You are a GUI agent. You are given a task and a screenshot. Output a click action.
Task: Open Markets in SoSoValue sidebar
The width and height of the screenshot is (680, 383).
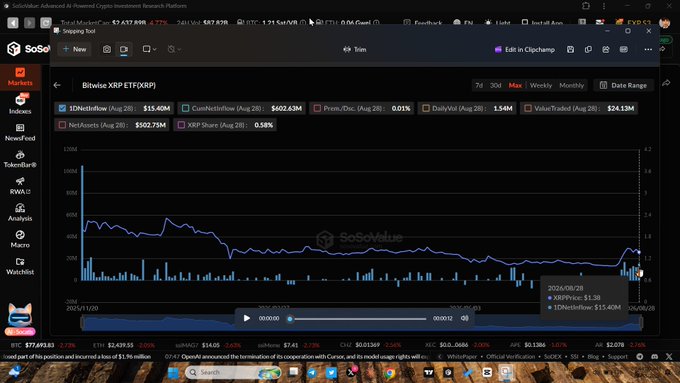coord(20,77)
